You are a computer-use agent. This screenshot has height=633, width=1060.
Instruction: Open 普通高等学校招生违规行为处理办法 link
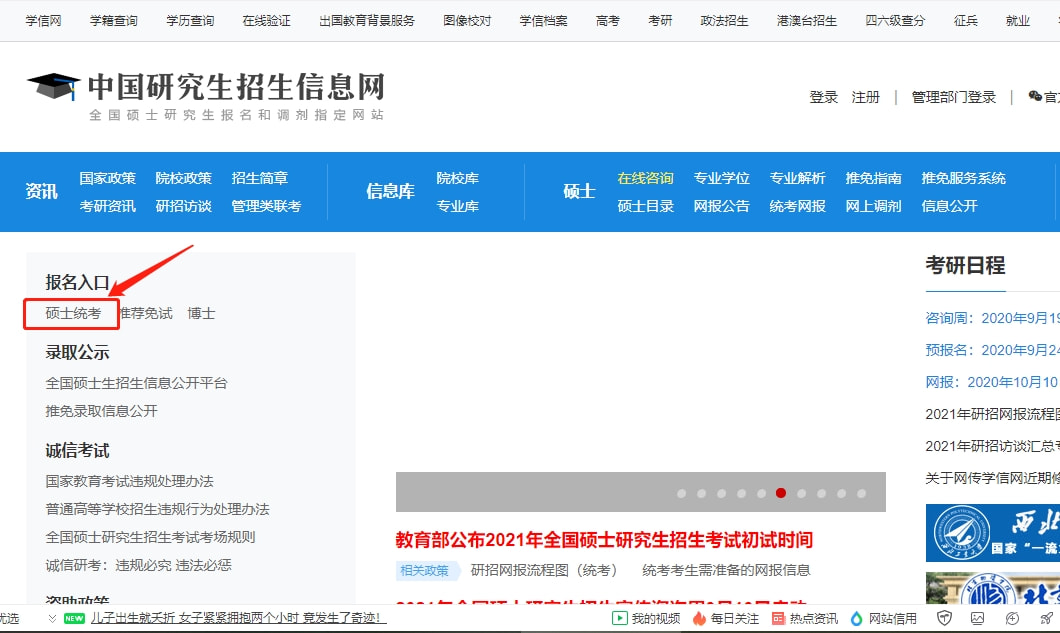(158, 509)
